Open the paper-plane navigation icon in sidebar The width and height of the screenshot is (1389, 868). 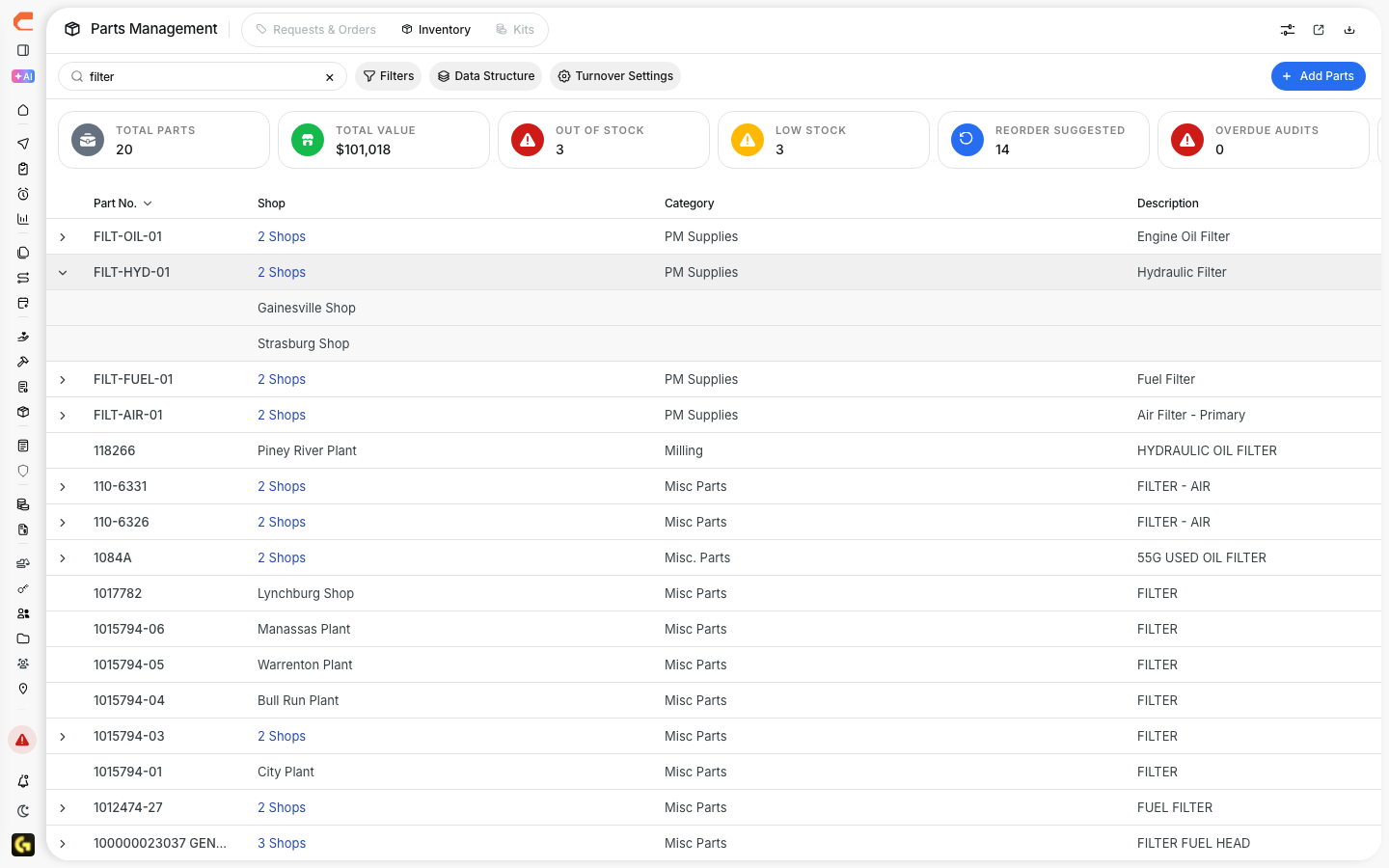tap(23, 144)
